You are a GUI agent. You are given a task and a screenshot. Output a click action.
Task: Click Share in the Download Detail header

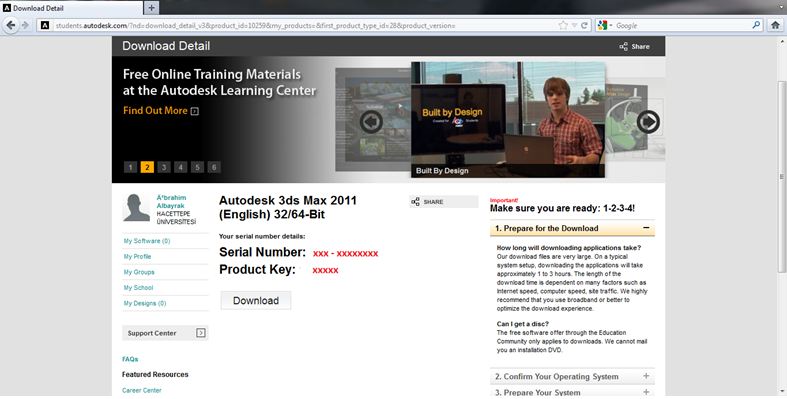coord(634,46)
